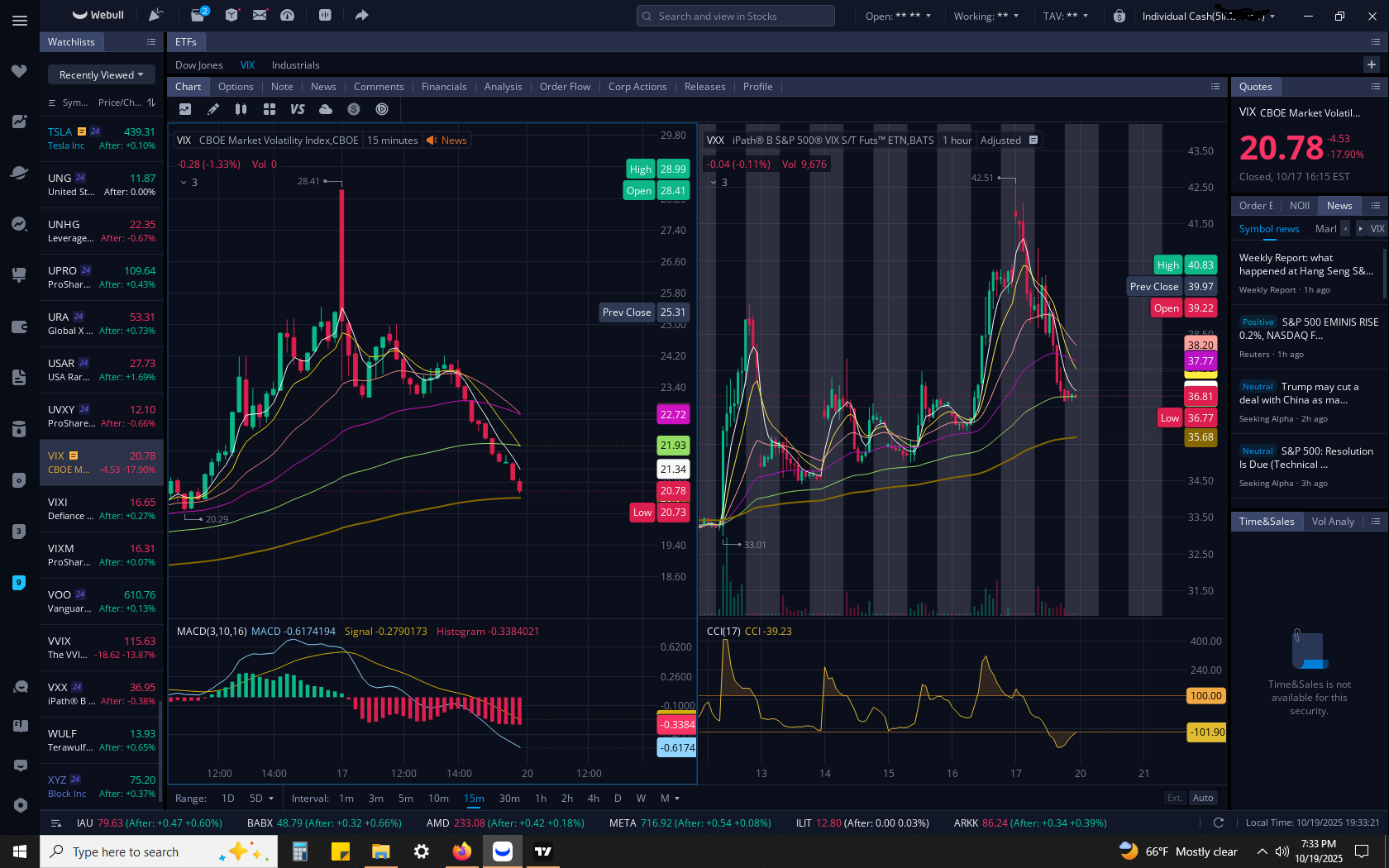
Task: Click the indicators chart icon in chart toolbar
Action: pos(185,109)
